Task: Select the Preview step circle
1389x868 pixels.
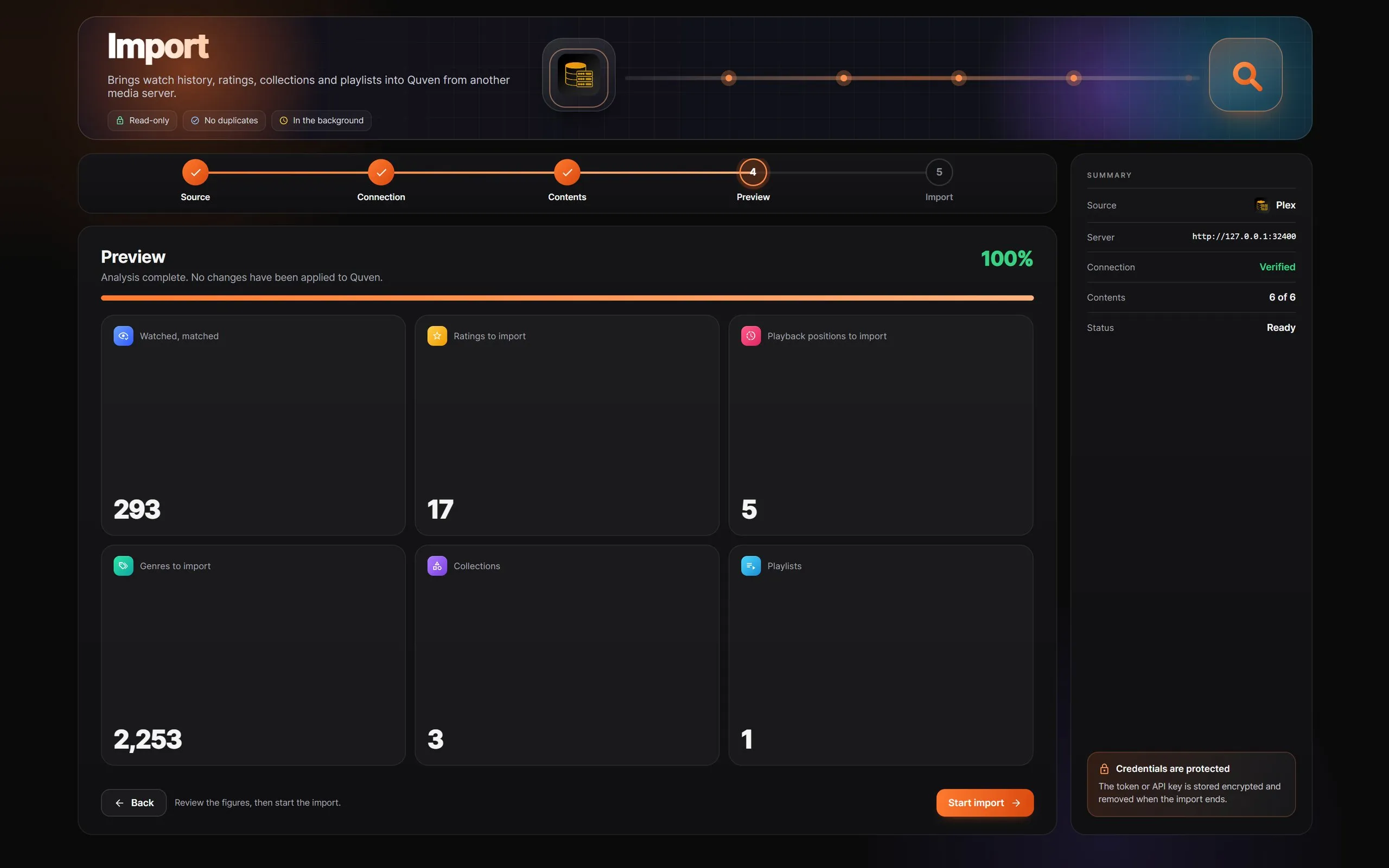Action: (x=753, y=172)
